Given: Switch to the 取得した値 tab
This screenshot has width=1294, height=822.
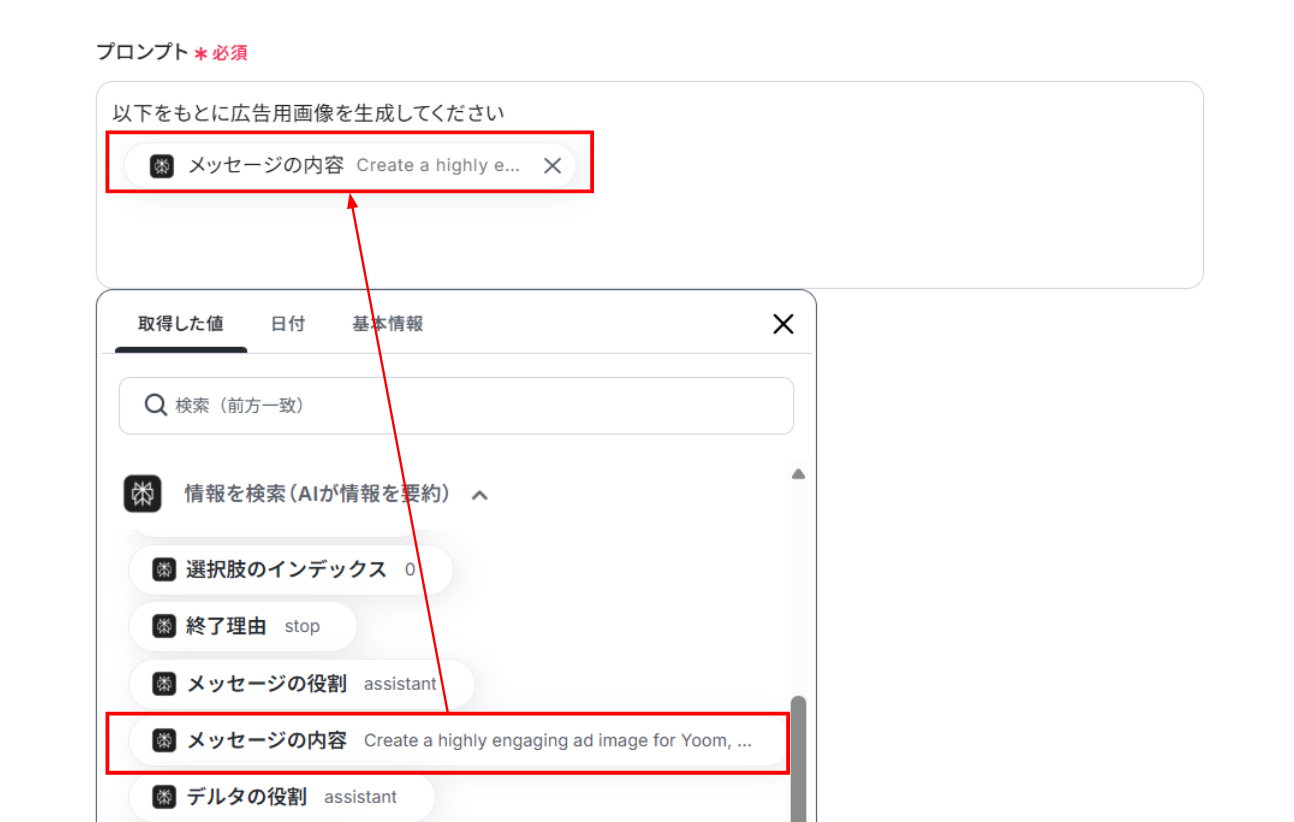Looking at the screenshot, I should (181, 324).
